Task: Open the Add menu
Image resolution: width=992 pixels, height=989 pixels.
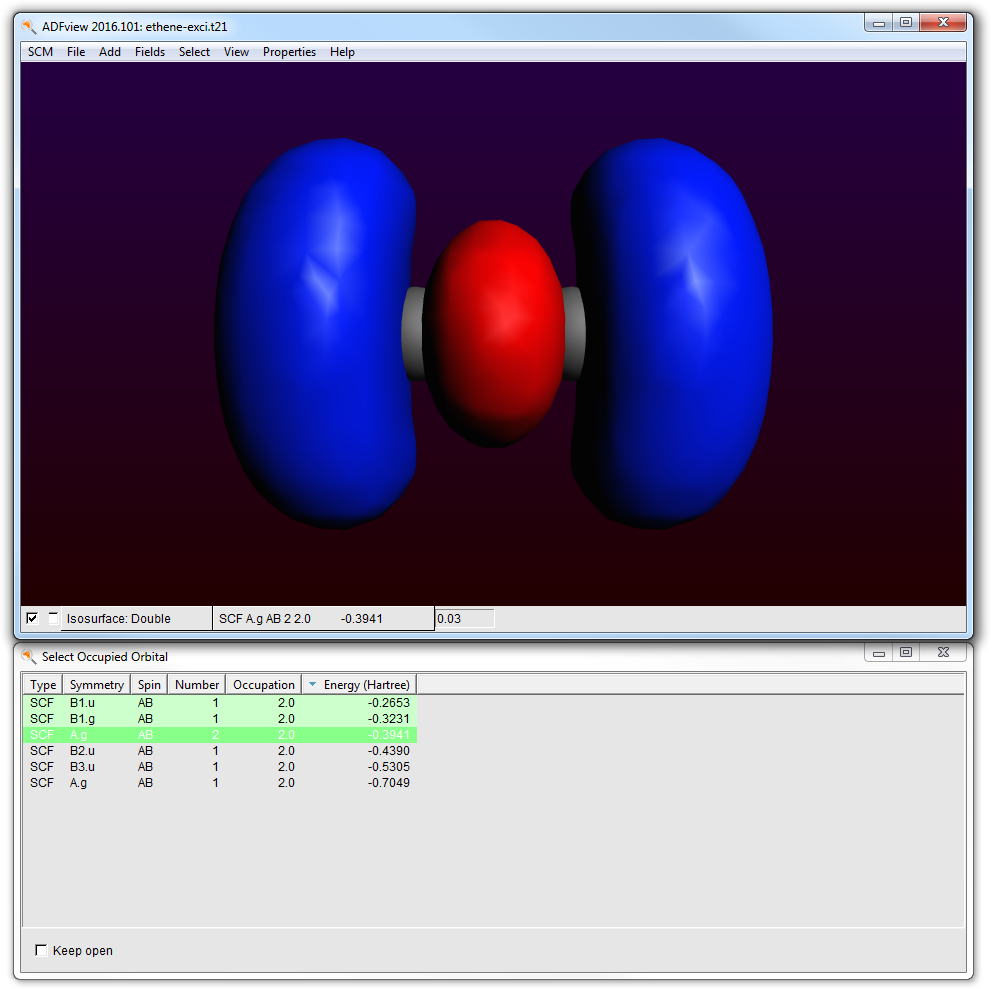Action: (109, 52)
